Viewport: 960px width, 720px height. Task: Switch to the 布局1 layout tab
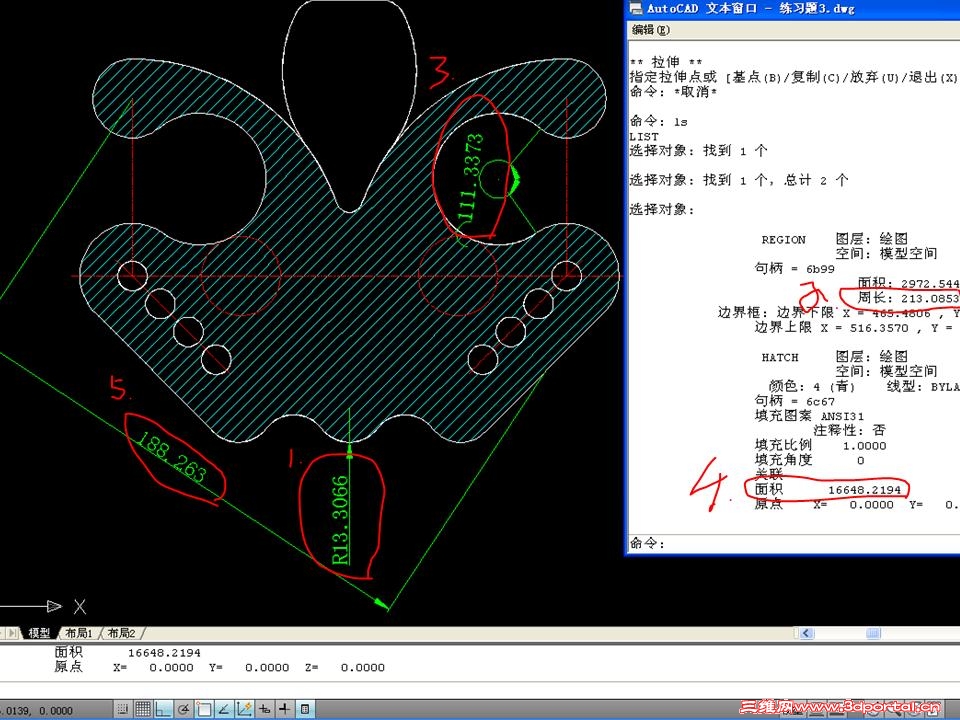[x=78, y=633]
